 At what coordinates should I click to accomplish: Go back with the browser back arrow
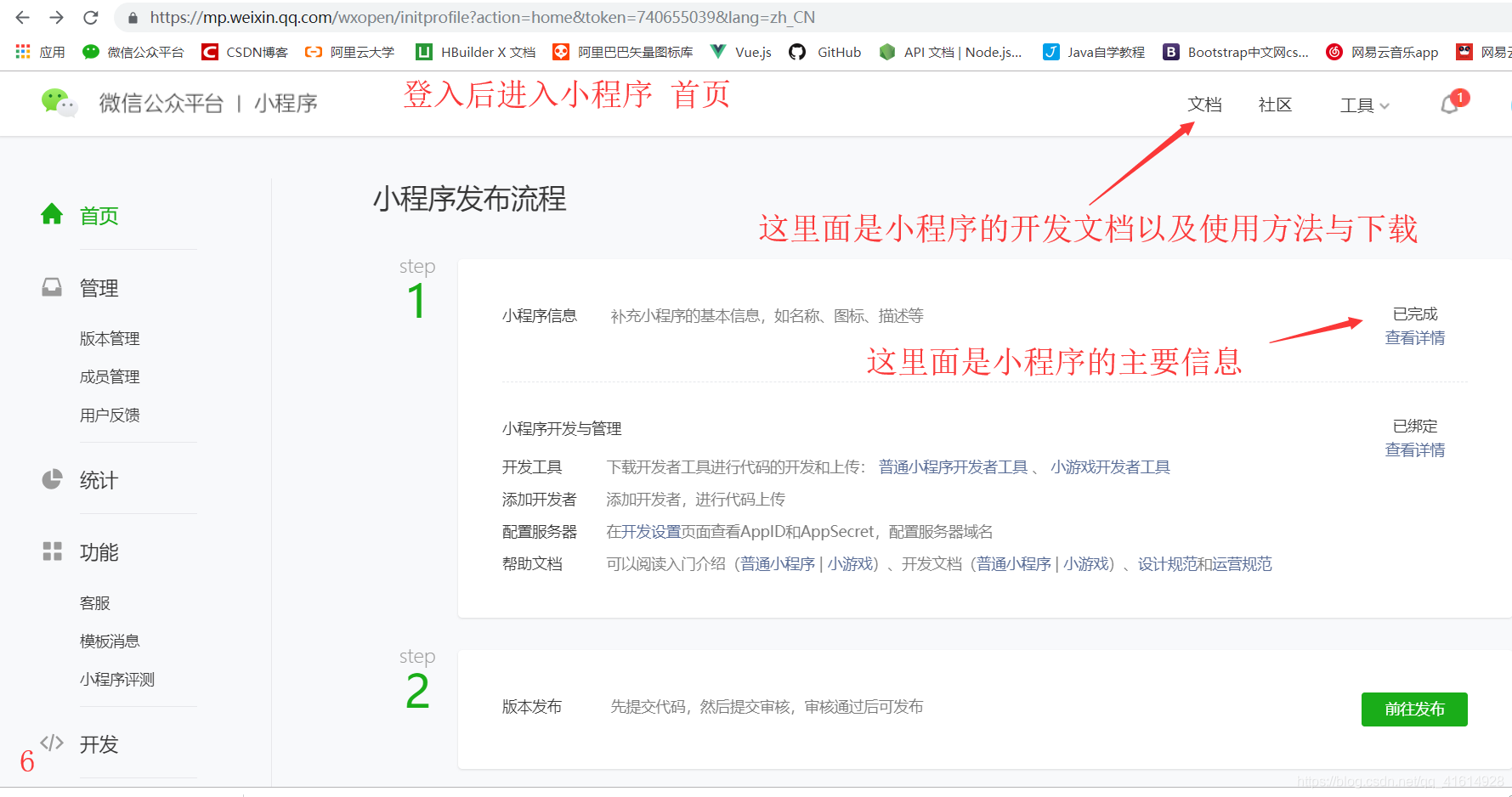[x=23, y=17]
